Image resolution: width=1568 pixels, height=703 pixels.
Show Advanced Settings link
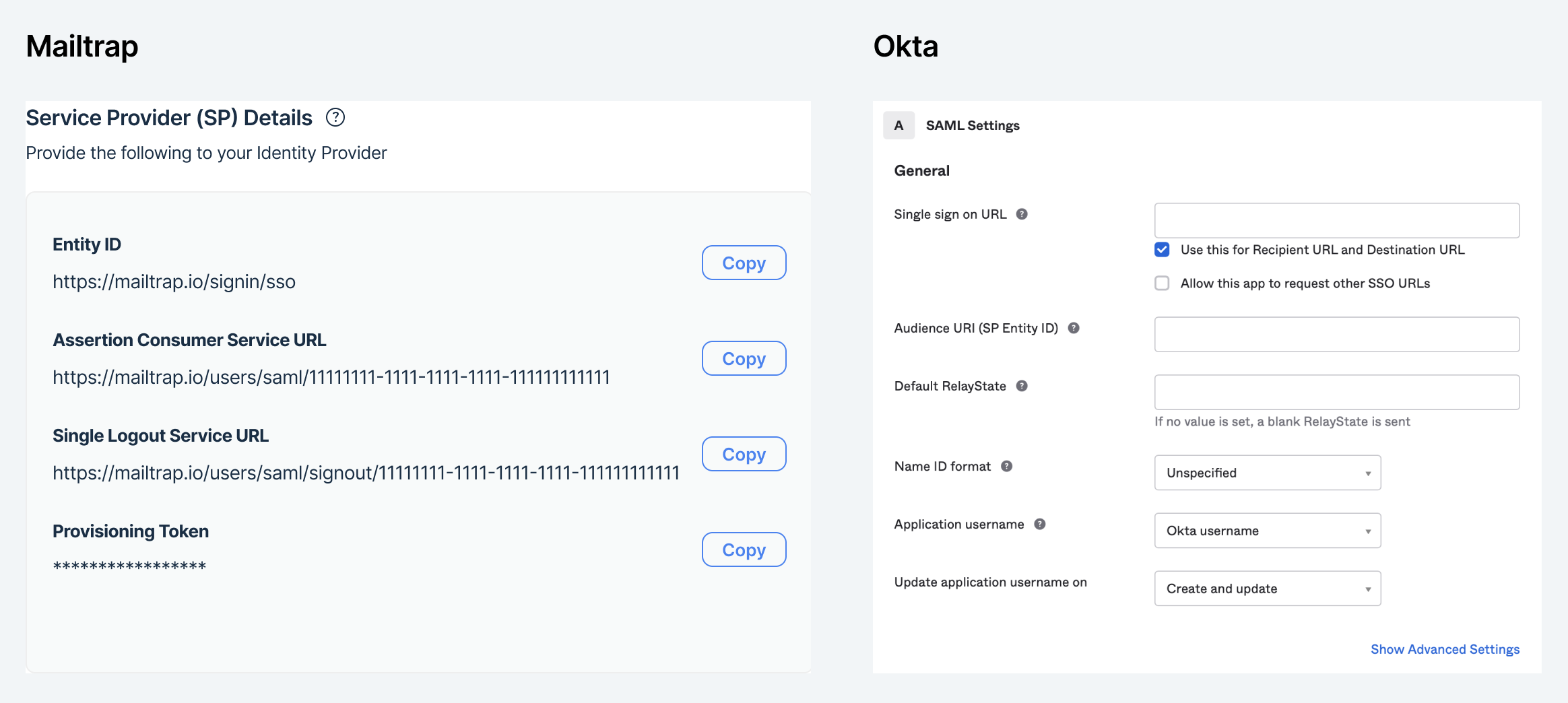[x=1445, y=649]
